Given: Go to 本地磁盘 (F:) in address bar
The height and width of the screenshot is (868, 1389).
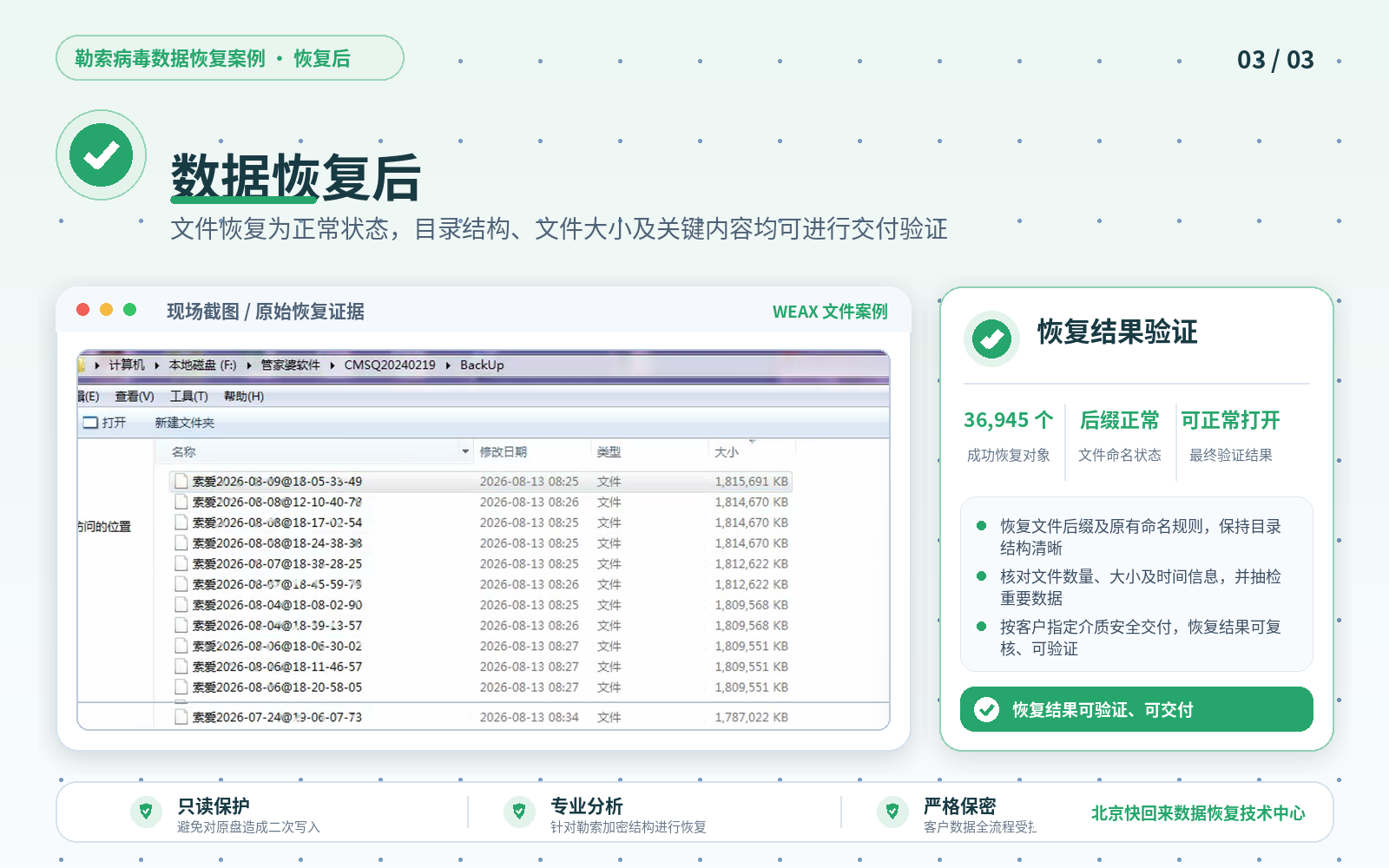Looking at the screenshot, I should 202,365.
